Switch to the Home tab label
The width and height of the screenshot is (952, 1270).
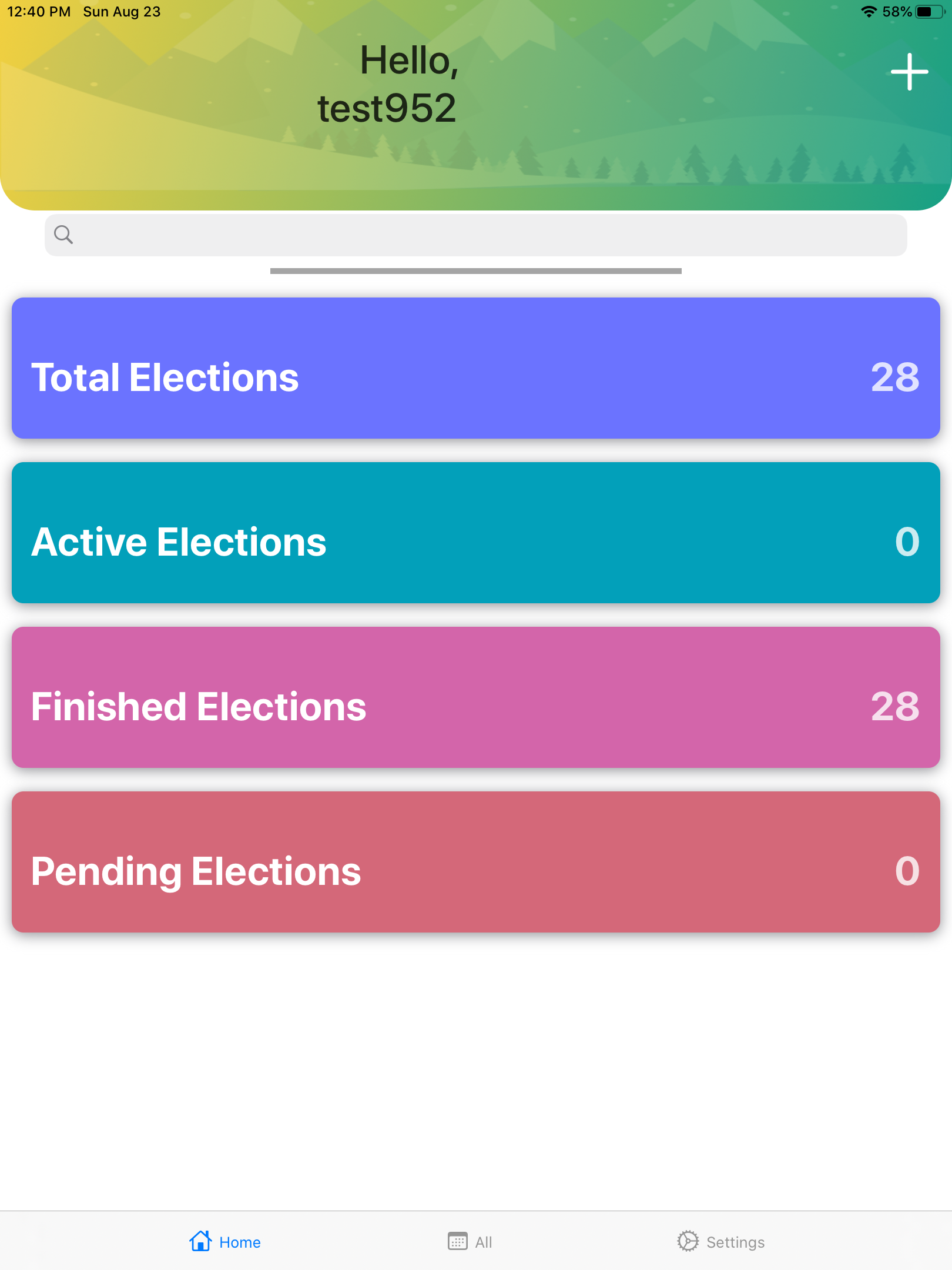coord(240,1242)
